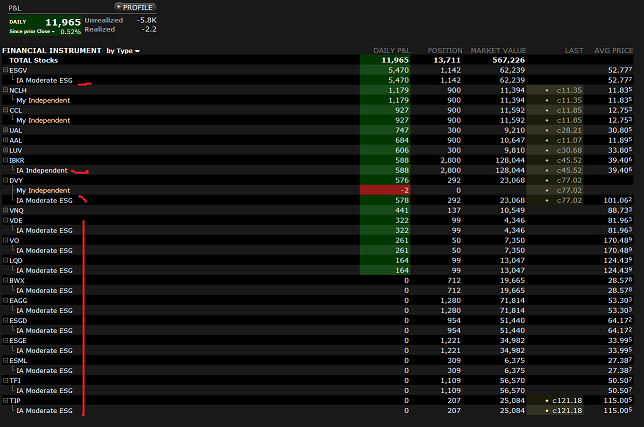This screenshot has height=427, width=644.
Task: Click the AVG PRICE column header
Action: [615, 50]
